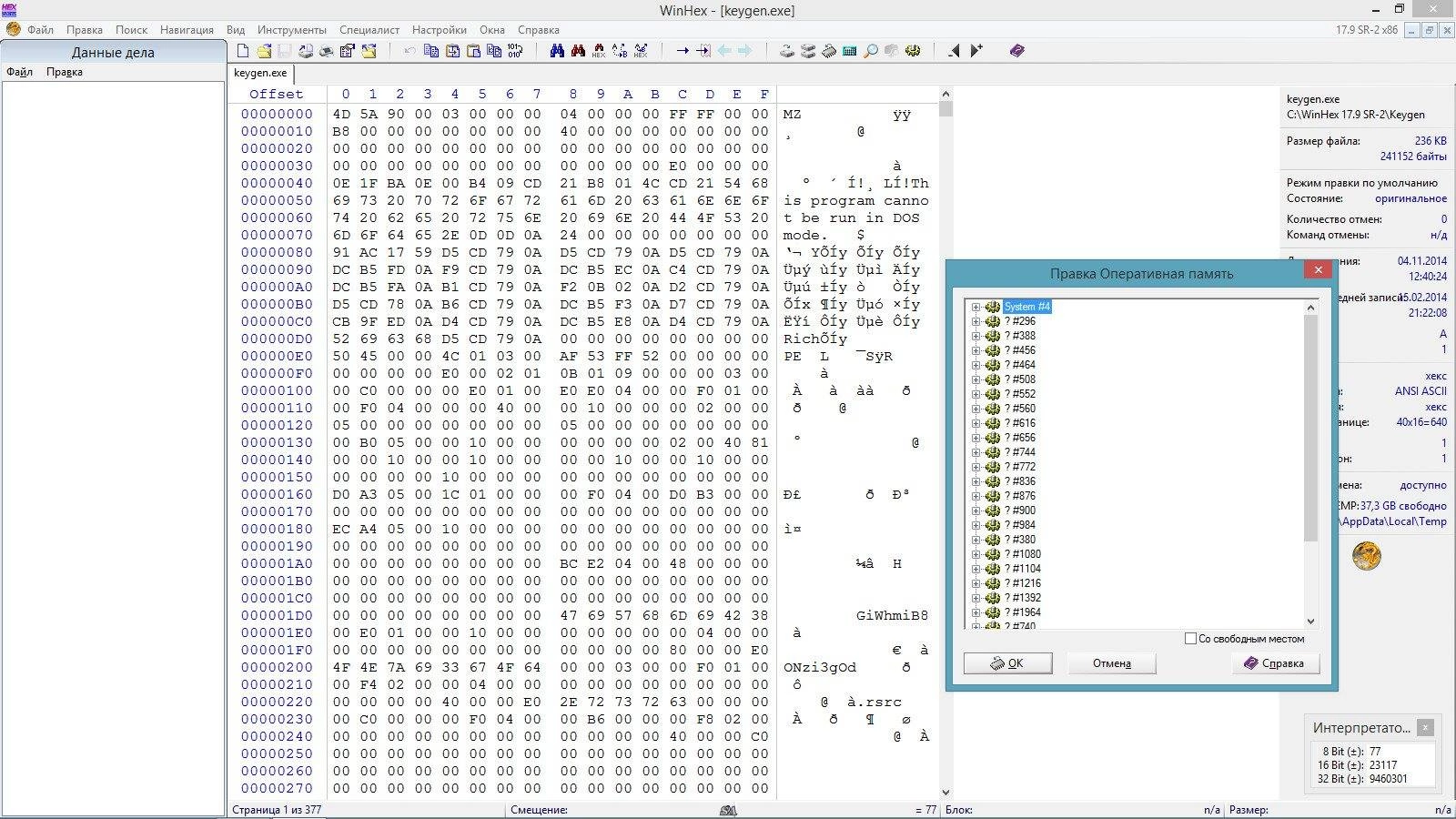Image resolution: width=1456 pixels, height=819 pixels.
Task: Click the Open file folder icon
Action: click(x=264, y=51)
